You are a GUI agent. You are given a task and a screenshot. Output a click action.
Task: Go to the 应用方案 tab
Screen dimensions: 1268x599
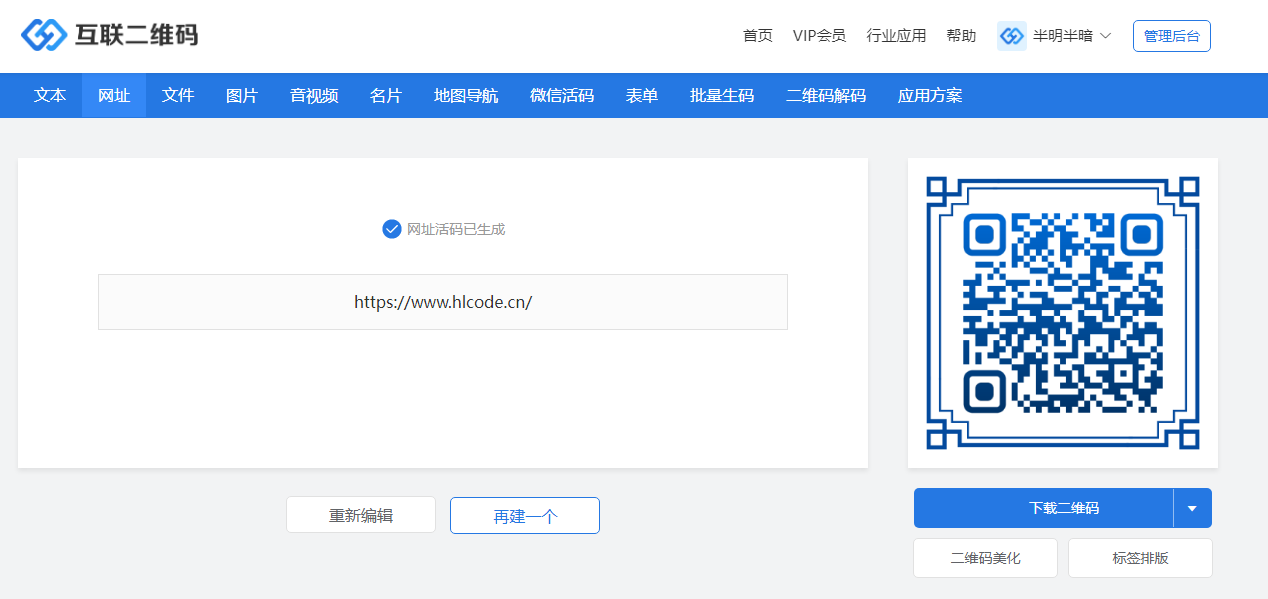pyautogui.click(x=930, y=96)
